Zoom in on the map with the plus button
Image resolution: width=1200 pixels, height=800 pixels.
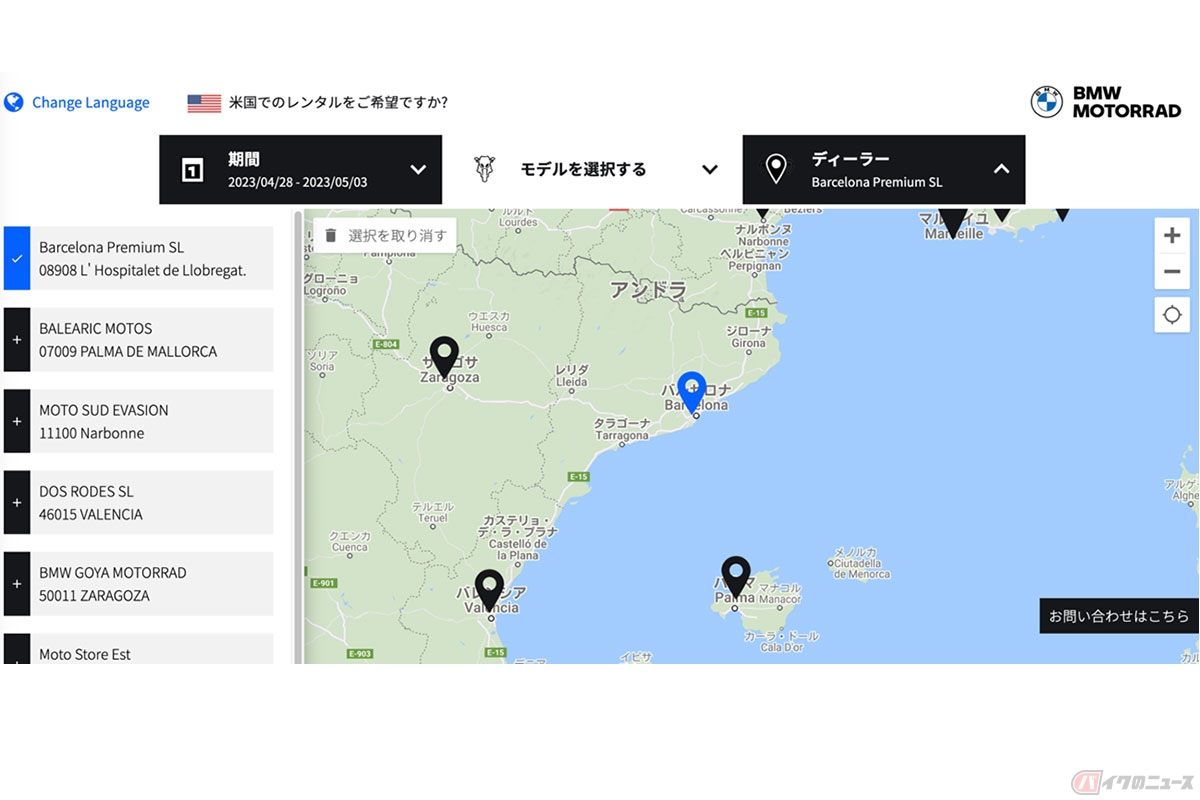pos(1172,236)
